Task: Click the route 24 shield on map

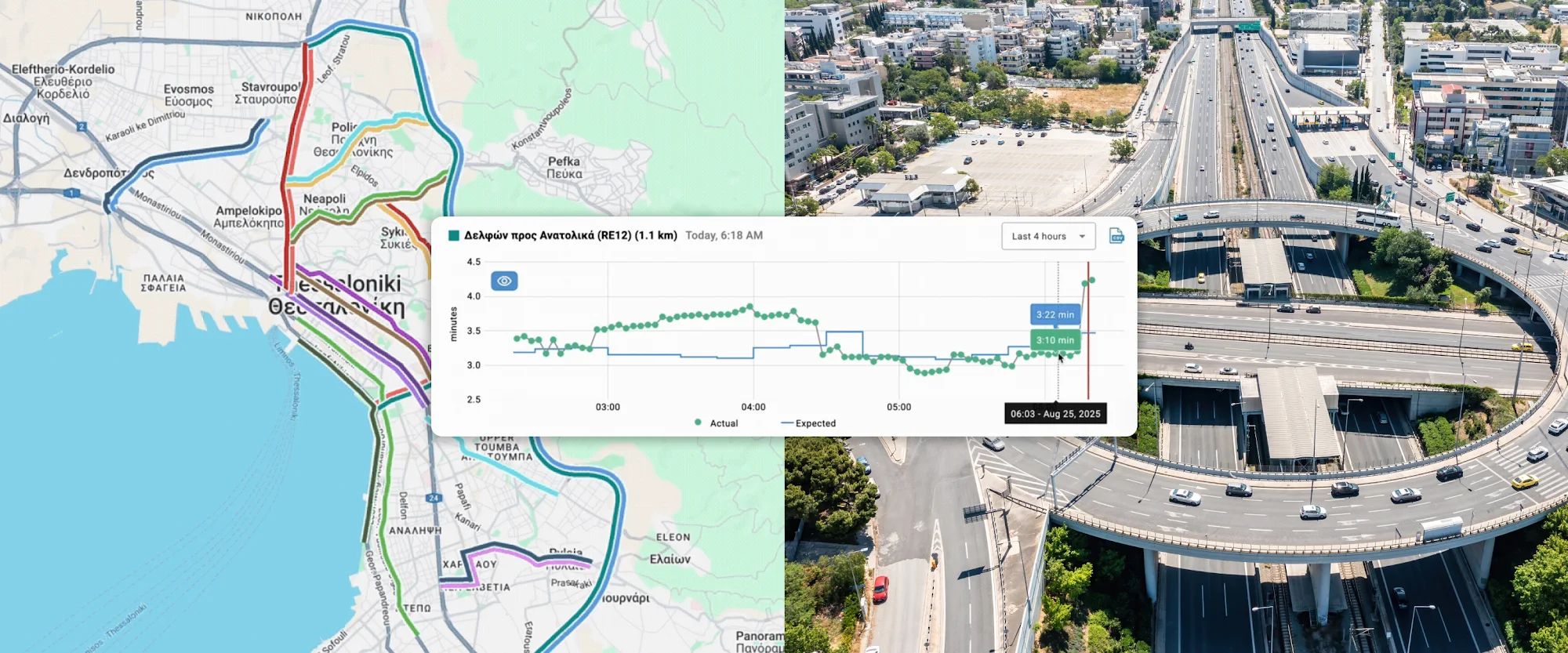Action: (434, 498)
